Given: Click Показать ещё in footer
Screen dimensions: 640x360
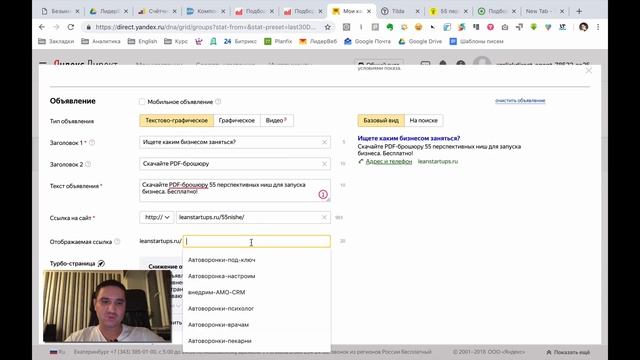Looking at the screenshot, I should tap(568, 352).
